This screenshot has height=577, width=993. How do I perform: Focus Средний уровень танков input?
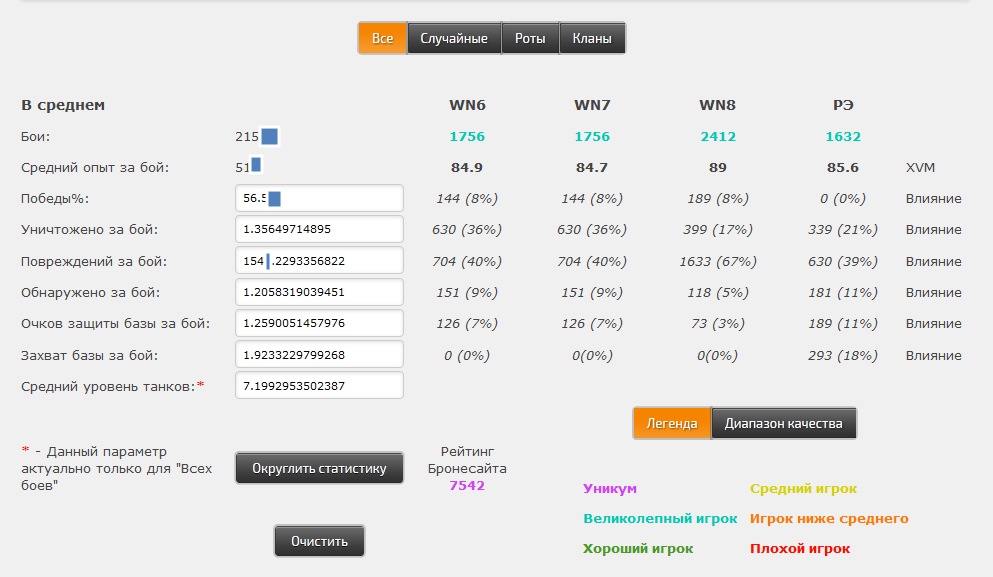pyautogui.click(x=319, y=385)
